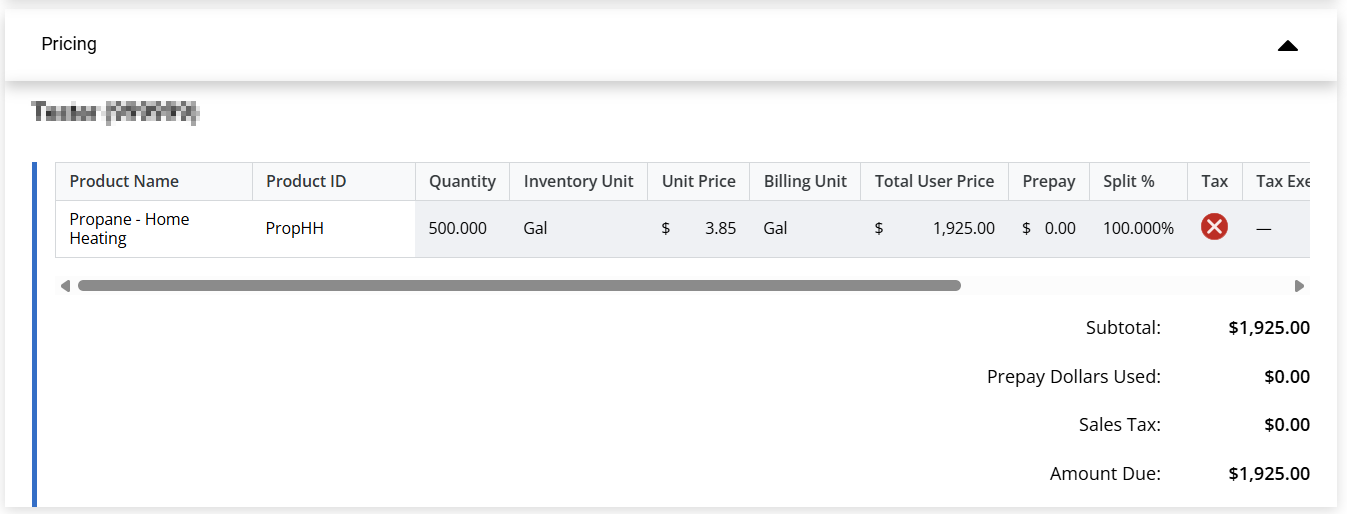Screen dimensions: 1347x514
Task: Collapse the Pricing panel arrow
Action: point(1287,45)
